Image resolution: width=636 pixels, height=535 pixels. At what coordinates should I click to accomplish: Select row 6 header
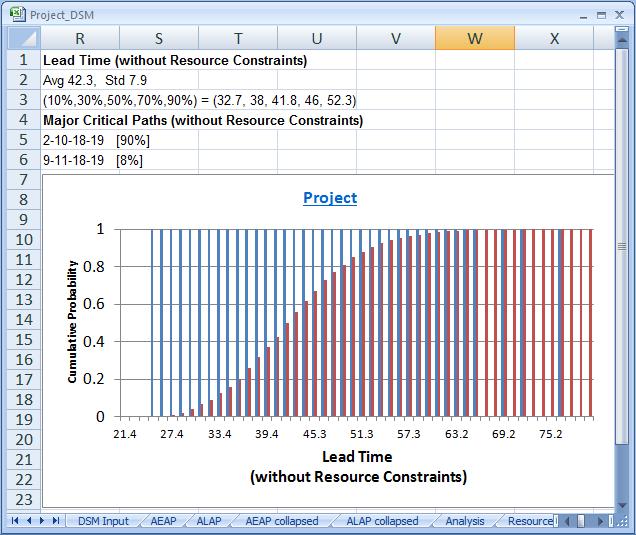tap(24, 160)
